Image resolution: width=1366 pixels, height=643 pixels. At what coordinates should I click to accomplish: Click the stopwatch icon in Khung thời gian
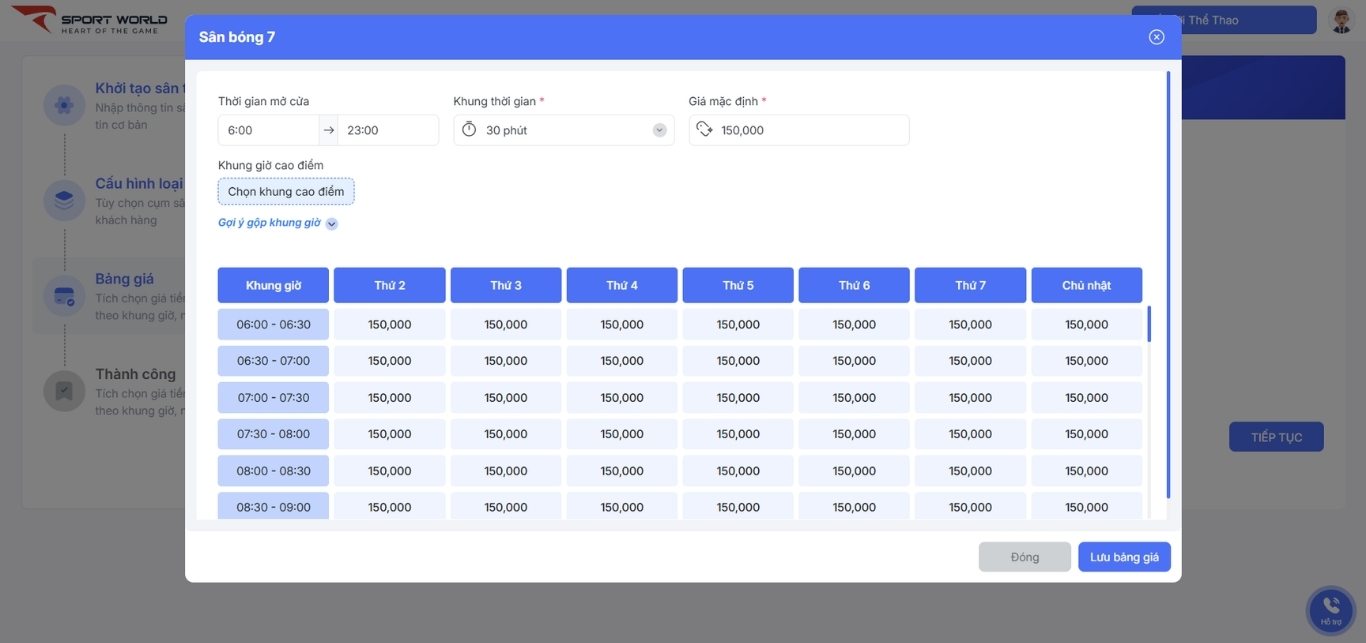pos(469,130)
